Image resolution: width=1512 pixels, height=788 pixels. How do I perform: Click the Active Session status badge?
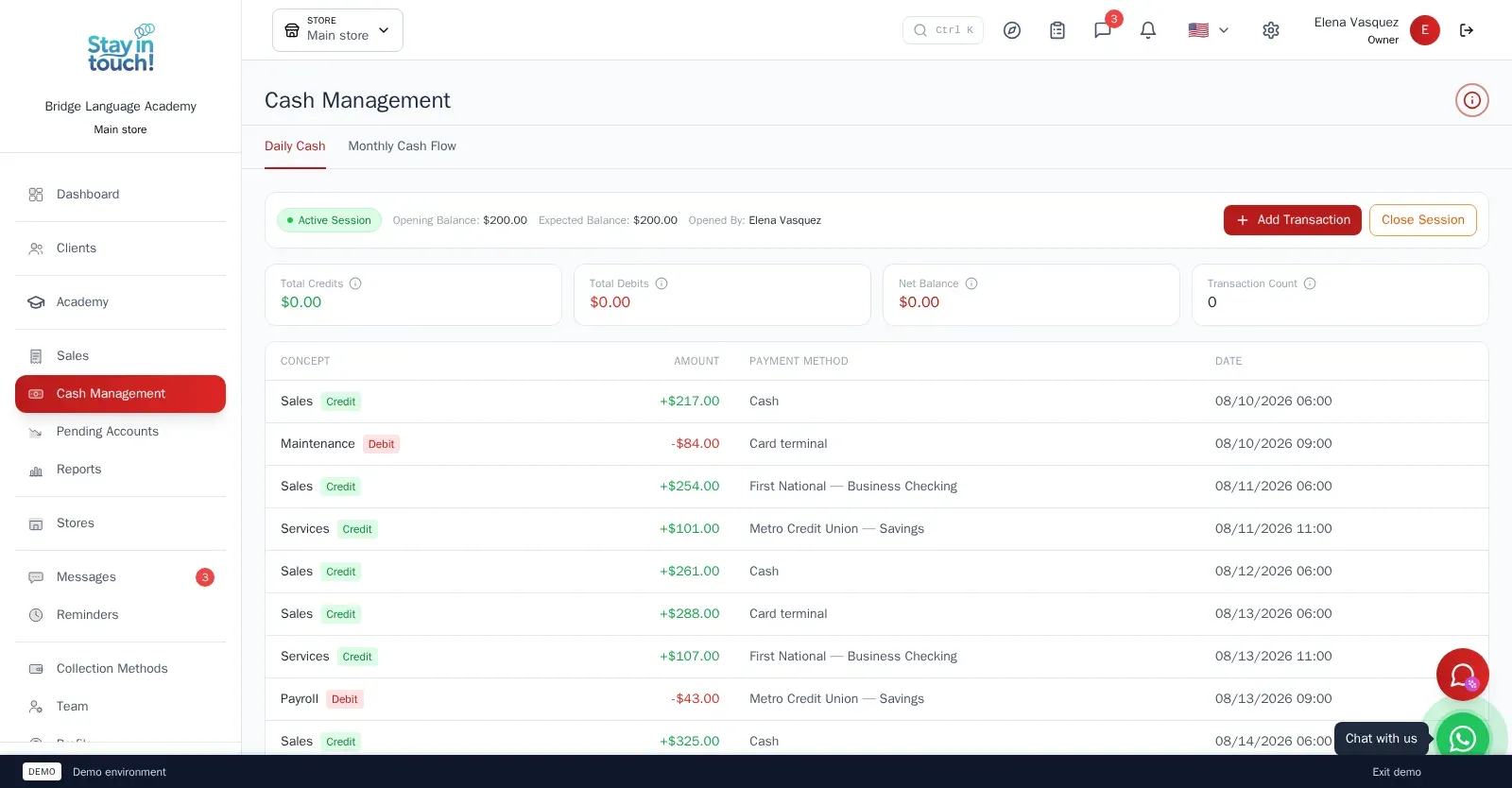(329, 220)
